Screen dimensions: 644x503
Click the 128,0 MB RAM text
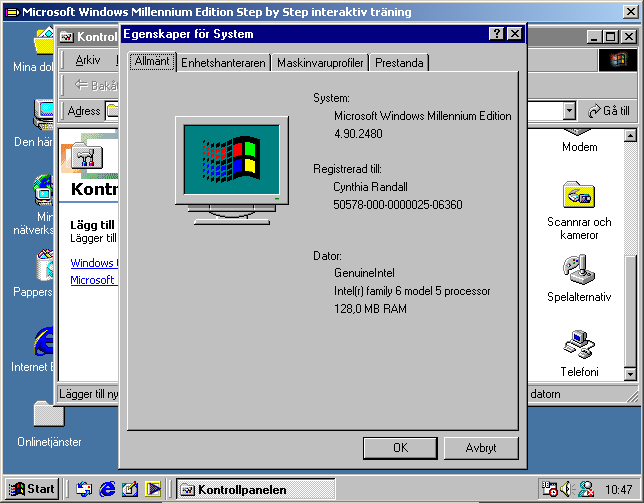(370, 308)
